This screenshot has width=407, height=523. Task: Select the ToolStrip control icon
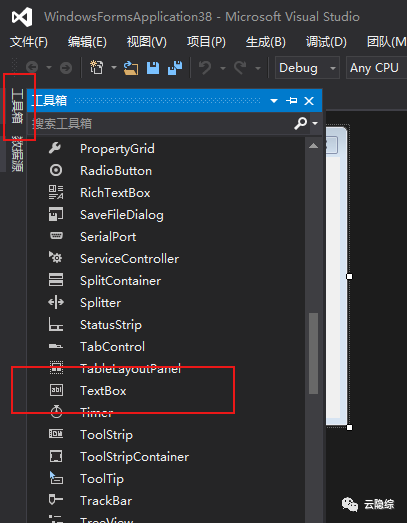(x=56, y=434)
